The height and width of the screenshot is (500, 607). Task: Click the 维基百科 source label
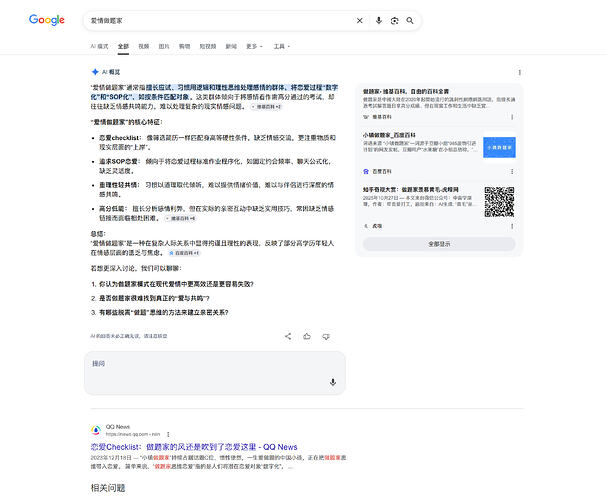pyautogui.click(x=382, y=116)
